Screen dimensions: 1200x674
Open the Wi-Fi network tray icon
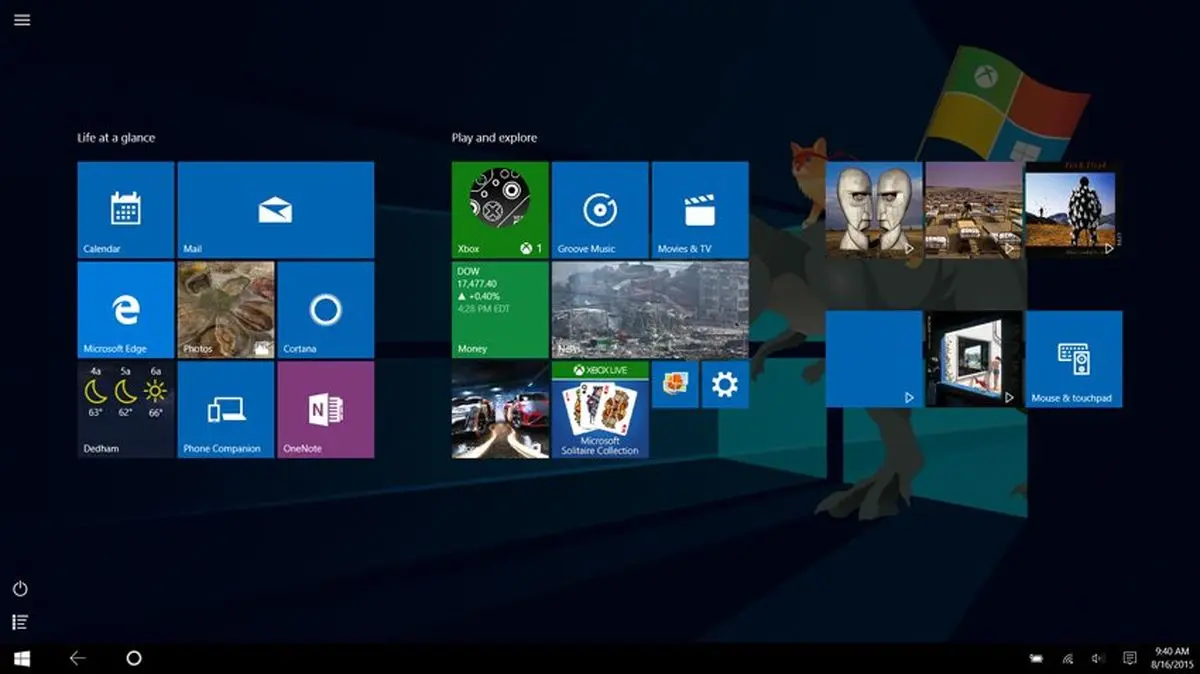pyautogui.click(x=1068, y=658)
